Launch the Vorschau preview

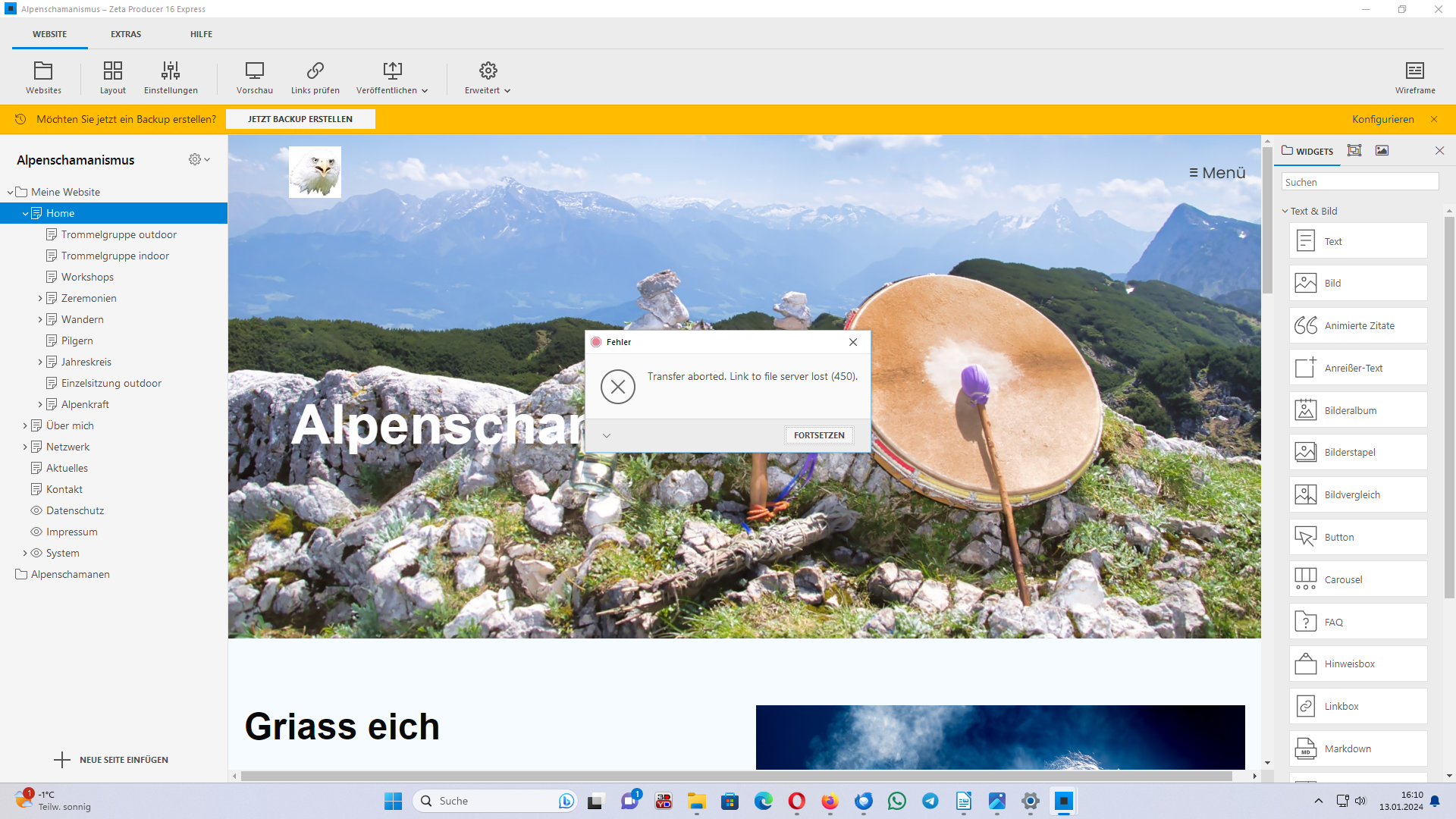coord(255,77)
